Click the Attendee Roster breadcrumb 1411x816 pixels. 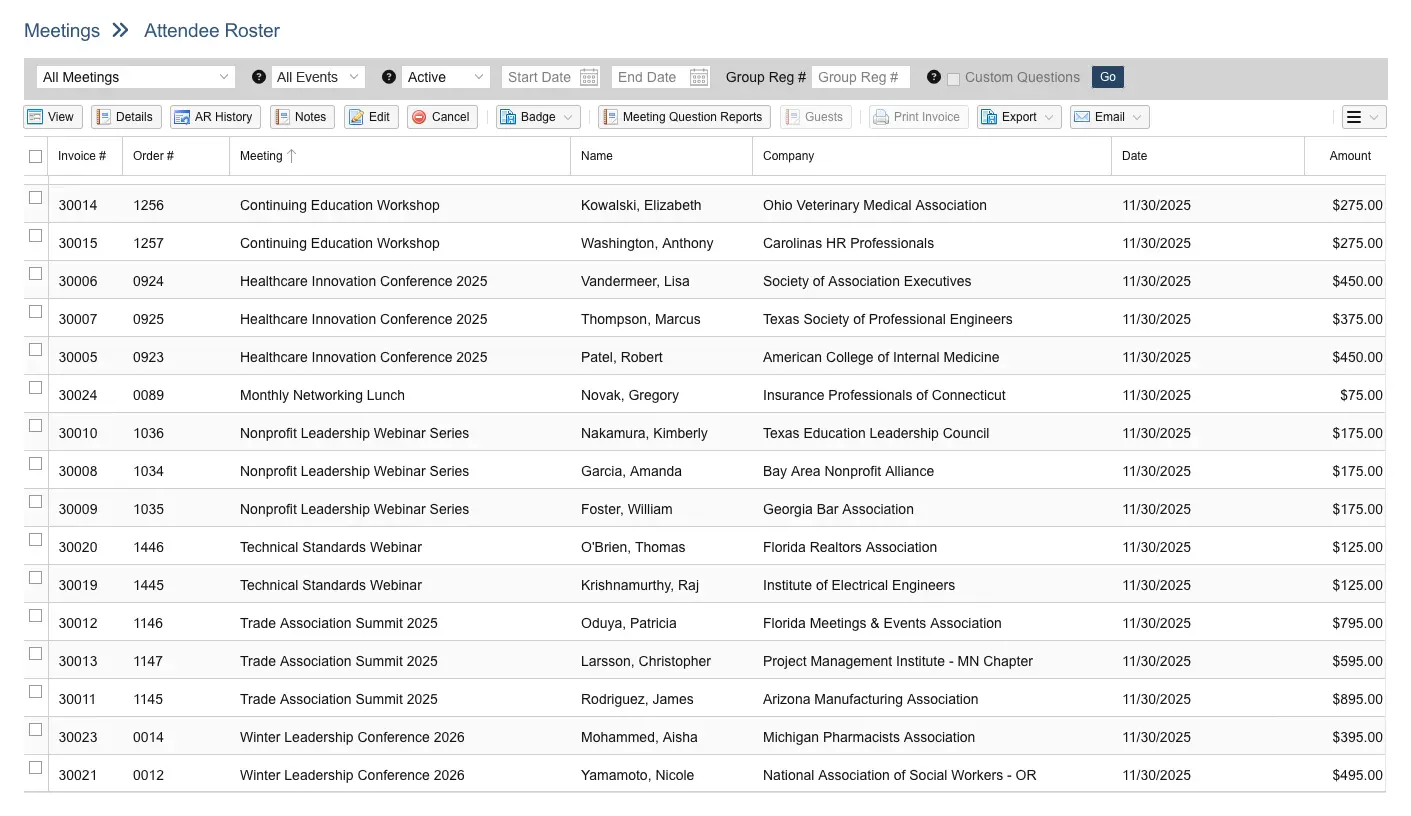(211, 30)
